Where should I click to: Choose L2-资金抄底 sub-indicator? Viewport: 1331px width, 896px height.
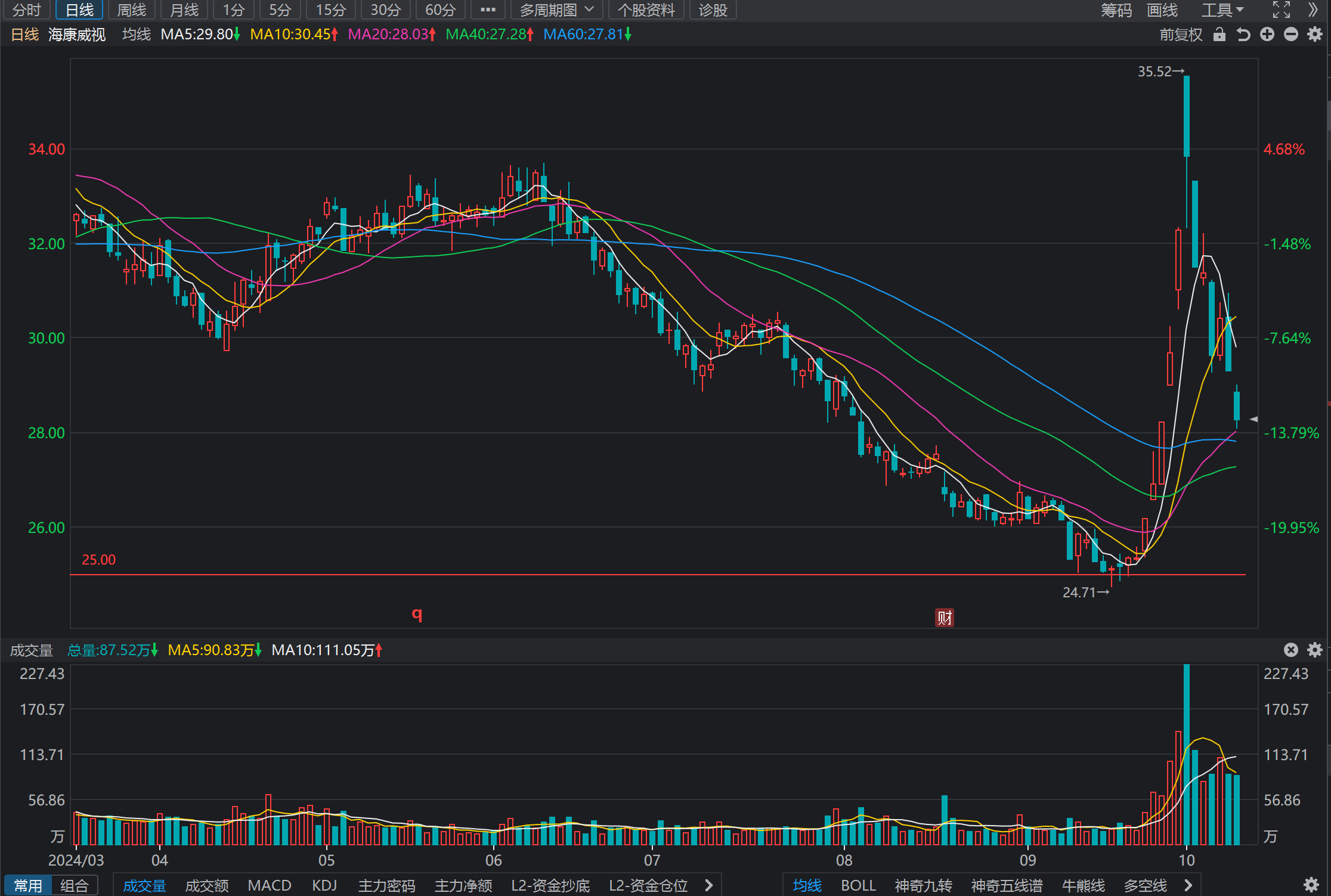550,885
